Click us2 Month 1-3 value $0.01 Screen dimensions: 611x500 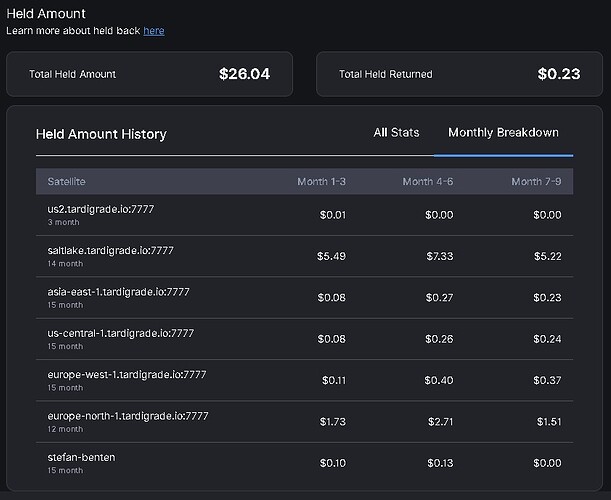[x=333, y=215]
